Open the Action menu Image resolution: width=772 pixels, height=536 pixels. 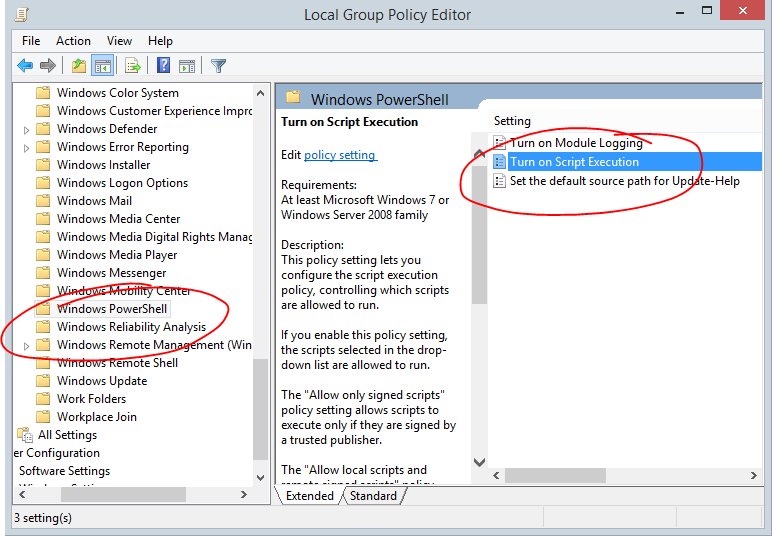(73, 41)
